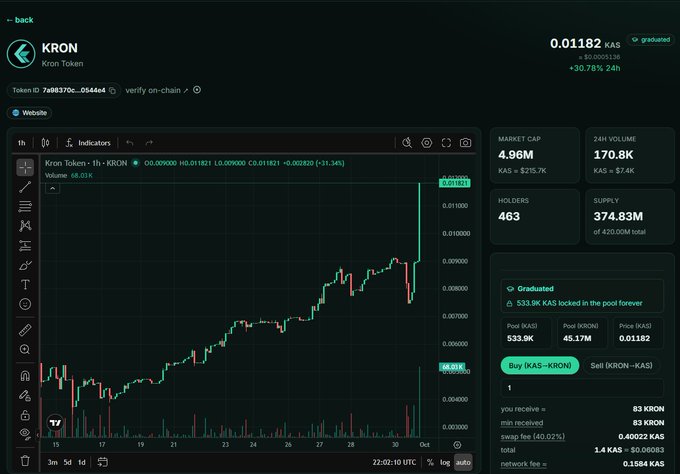The height and width of the screenshot is (474, 680).
Task: Select the trend line tool
Action: (x=25, y=187)
